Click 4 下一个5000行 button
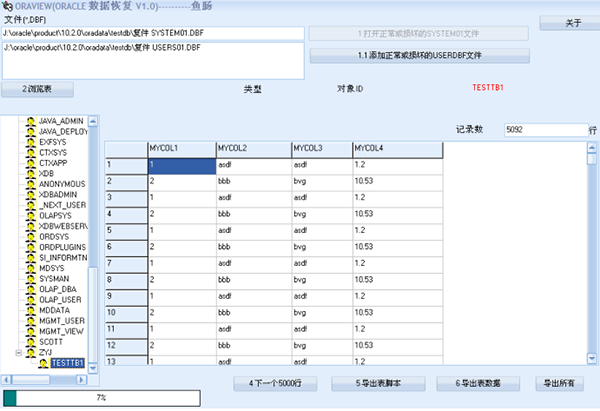Viewport: 600px width, 411px height. pyautogui.click(x=275, y=383)
